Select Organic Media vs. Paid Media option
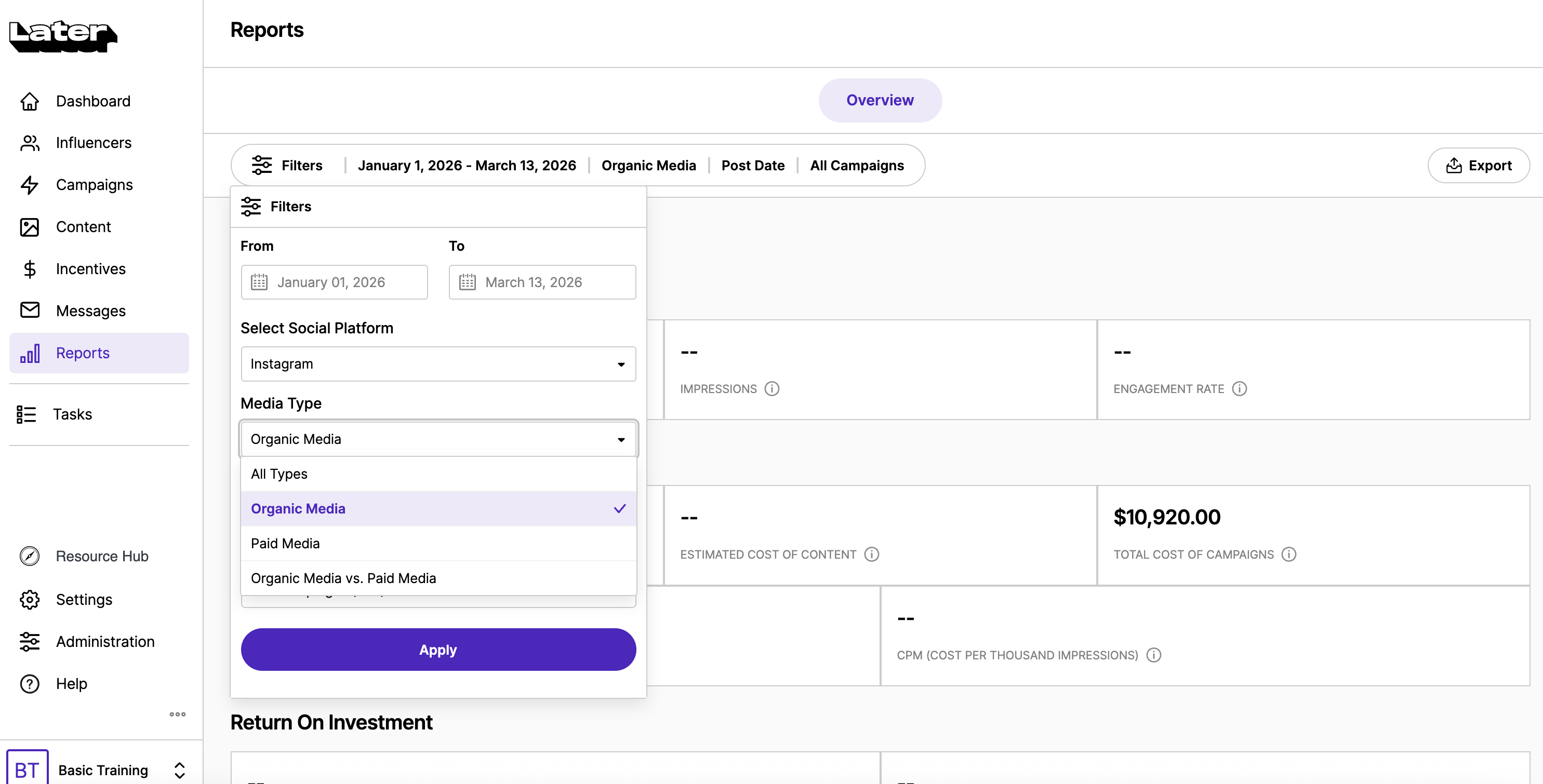This screenshot has height=784, width=1543. (x=438, y=578)
